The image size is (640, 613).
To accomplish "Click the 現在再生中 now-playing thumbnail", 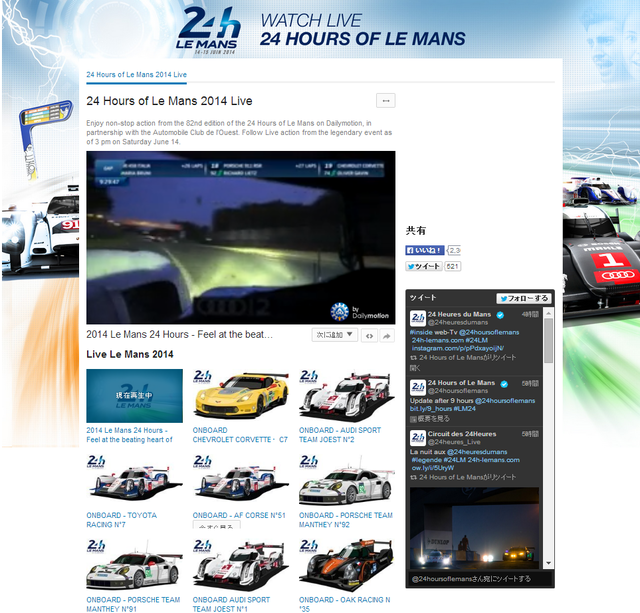I will point(134,395).
